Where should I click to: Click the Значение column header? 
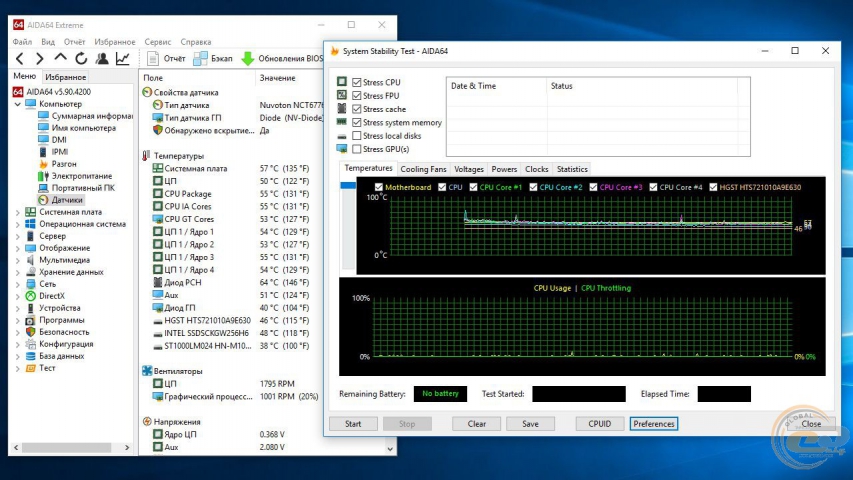(x=277, y=78)
